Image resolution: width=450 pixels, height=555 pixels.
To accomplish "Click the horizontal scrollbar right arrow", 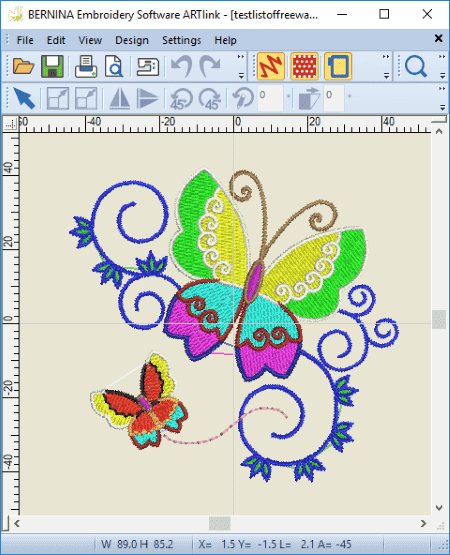I will coord(423,523).
